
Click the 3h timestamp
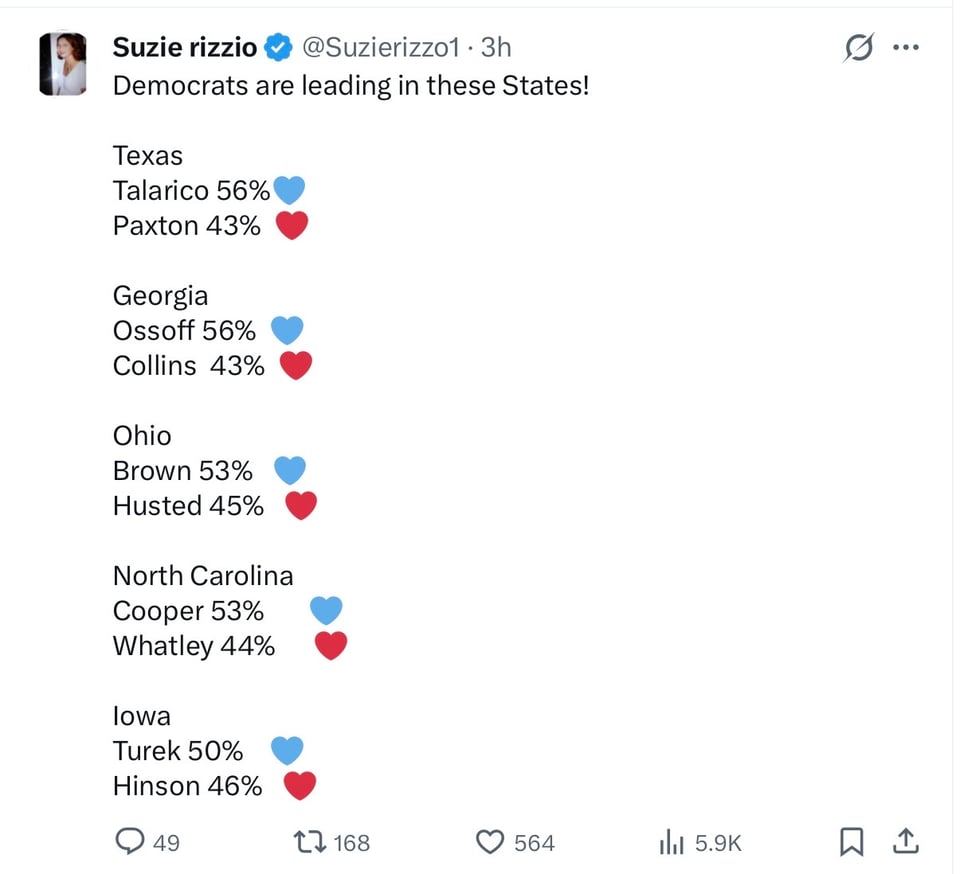(x=496, y=47)
